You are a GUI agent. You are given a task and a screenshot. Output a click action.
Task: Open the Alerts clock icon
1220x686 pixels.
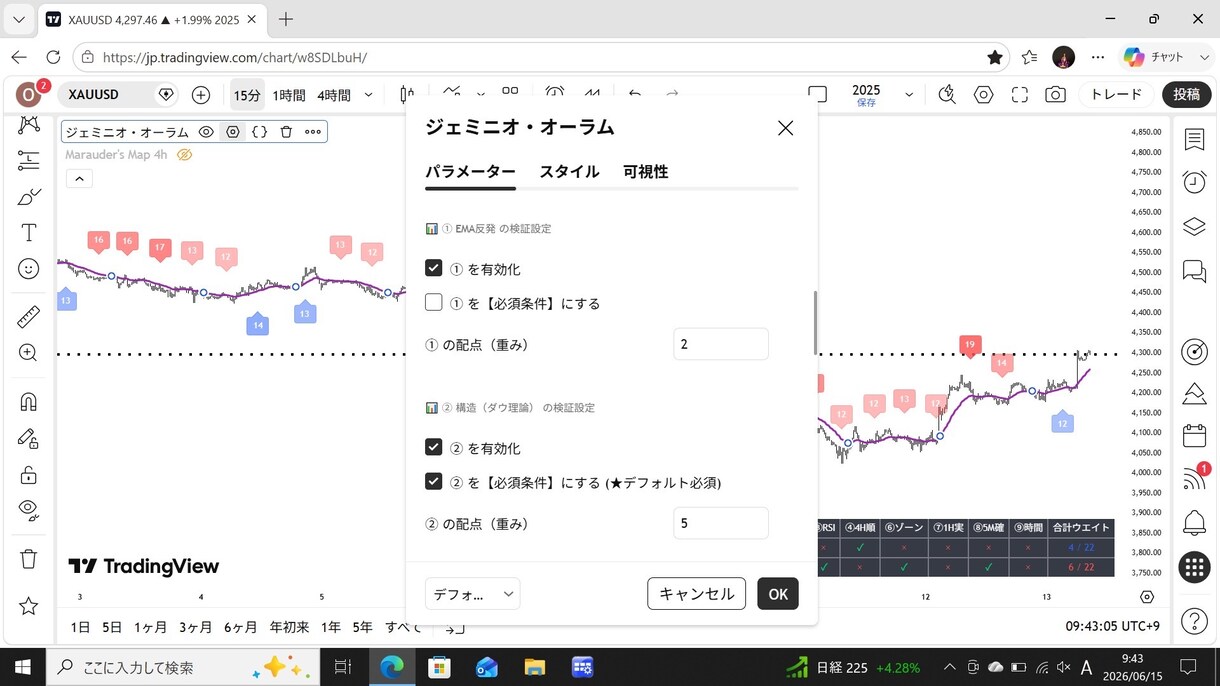pos(1194,182)
